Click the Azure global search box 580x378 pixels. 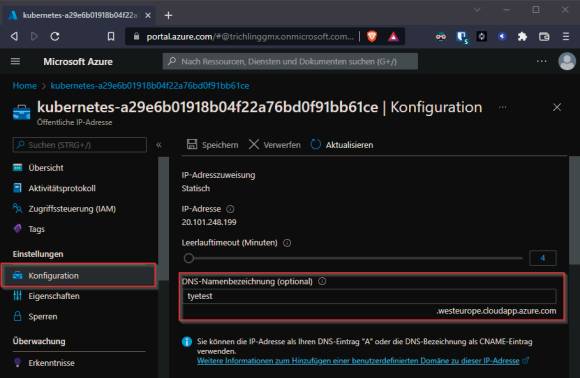click(x=290, y=61)
